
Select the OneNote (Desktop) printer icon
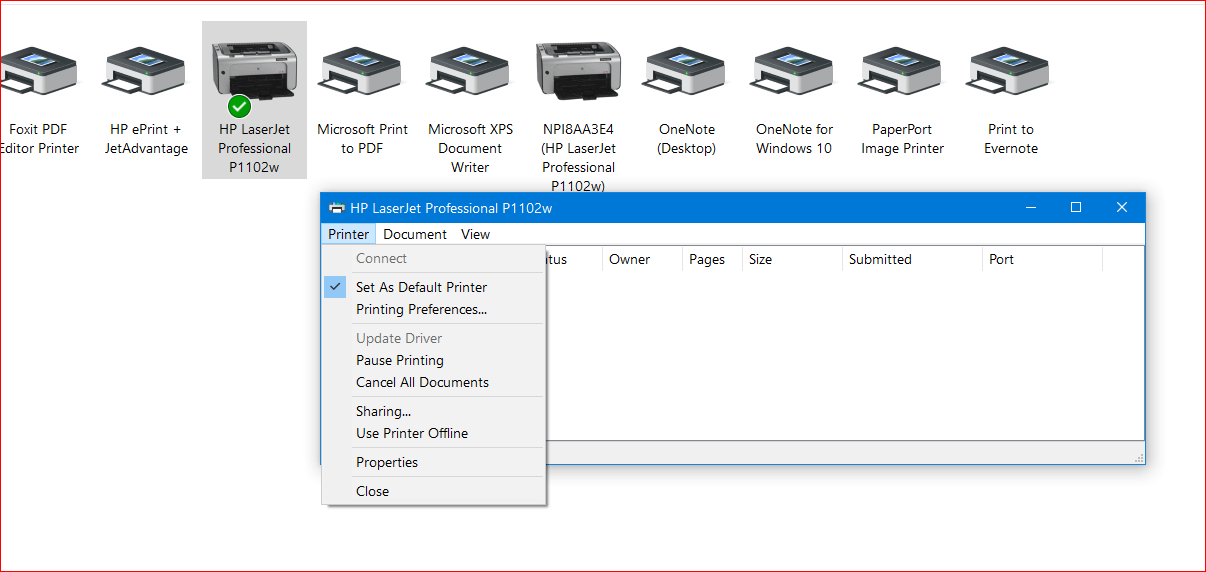click(686, 72)
